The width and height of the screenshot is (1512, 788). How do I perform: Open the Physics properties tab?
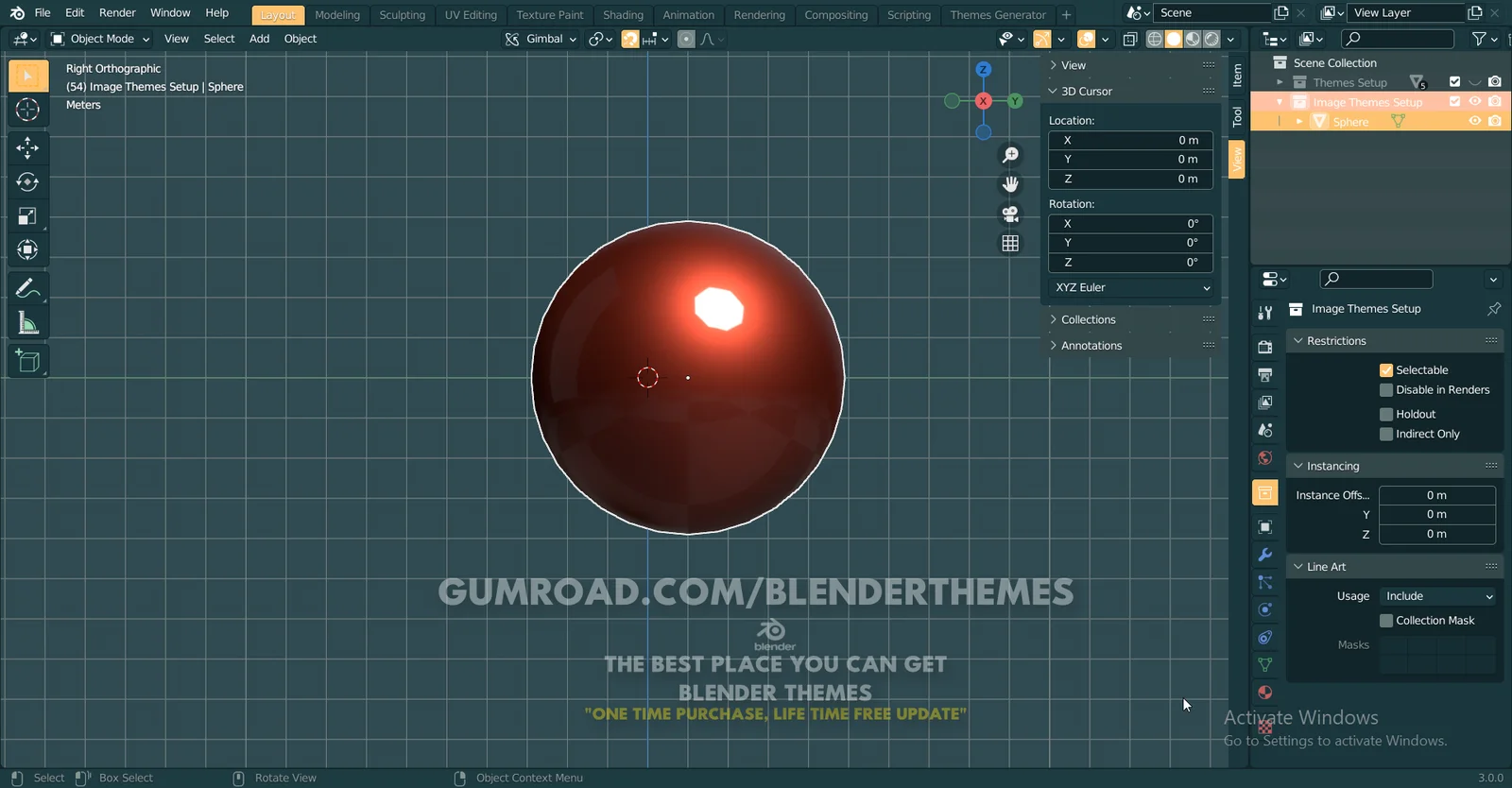pos(1265,610)
